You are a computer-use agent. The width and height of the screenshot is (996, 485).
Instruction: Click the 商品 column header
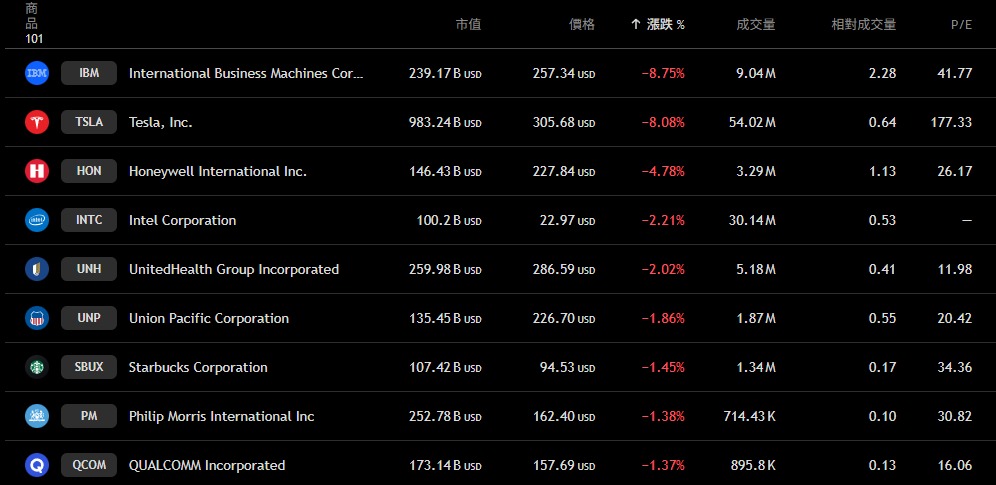[x=32, y=16]
